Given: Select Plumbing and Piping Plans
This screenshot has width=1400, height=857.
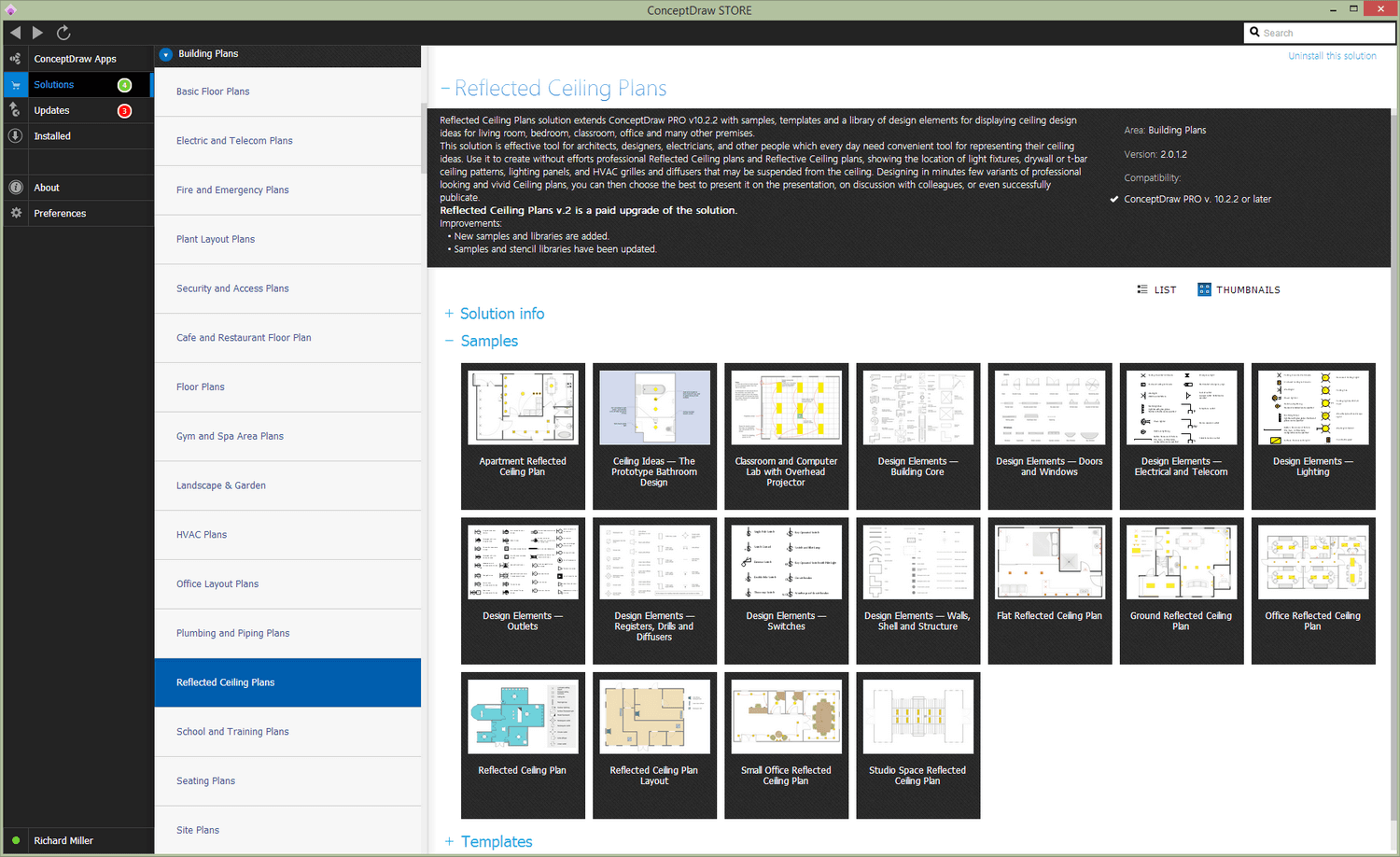Looking at the screenshot, I should point(287,633).
